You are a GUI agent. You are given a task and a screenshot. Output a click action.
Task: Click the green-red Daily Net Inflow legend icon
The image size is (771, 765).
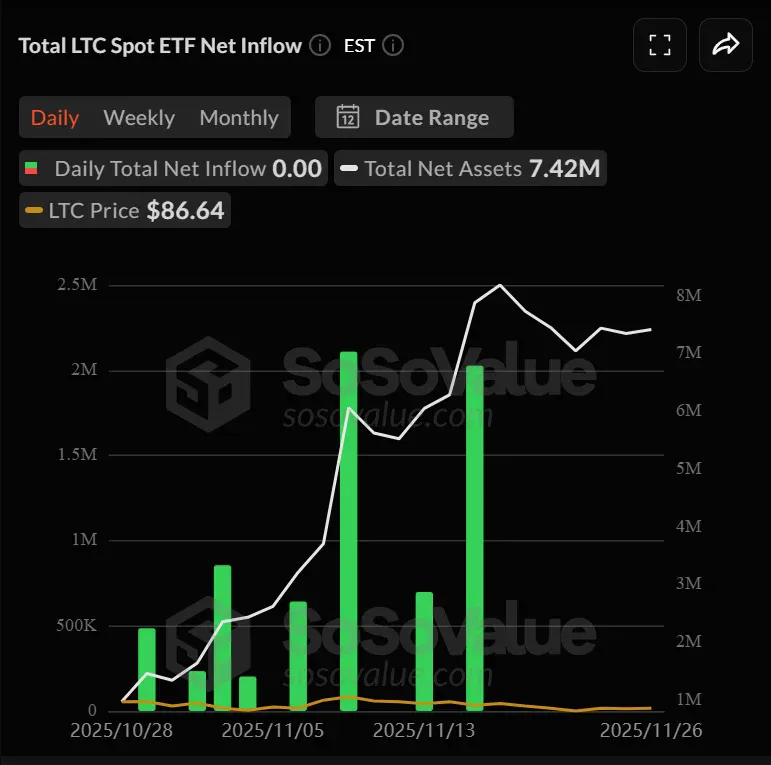(x=33, y=169)
